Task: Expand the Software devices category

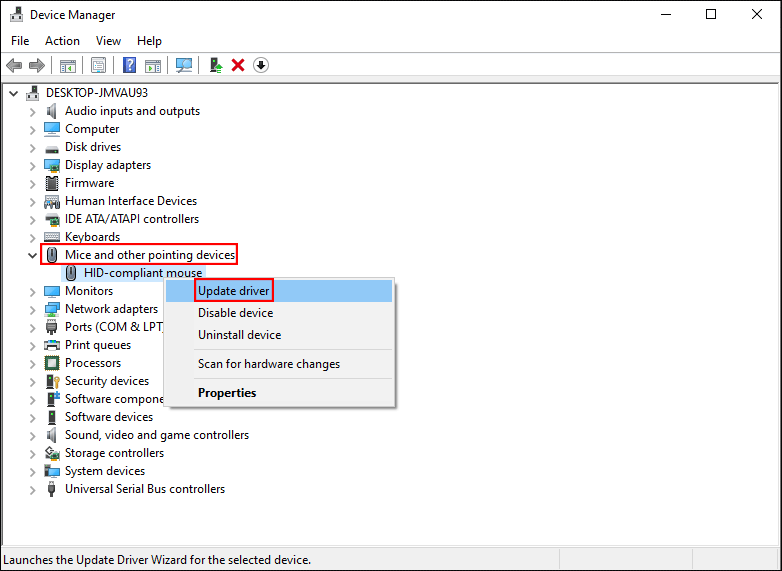Action: point(32,417)
